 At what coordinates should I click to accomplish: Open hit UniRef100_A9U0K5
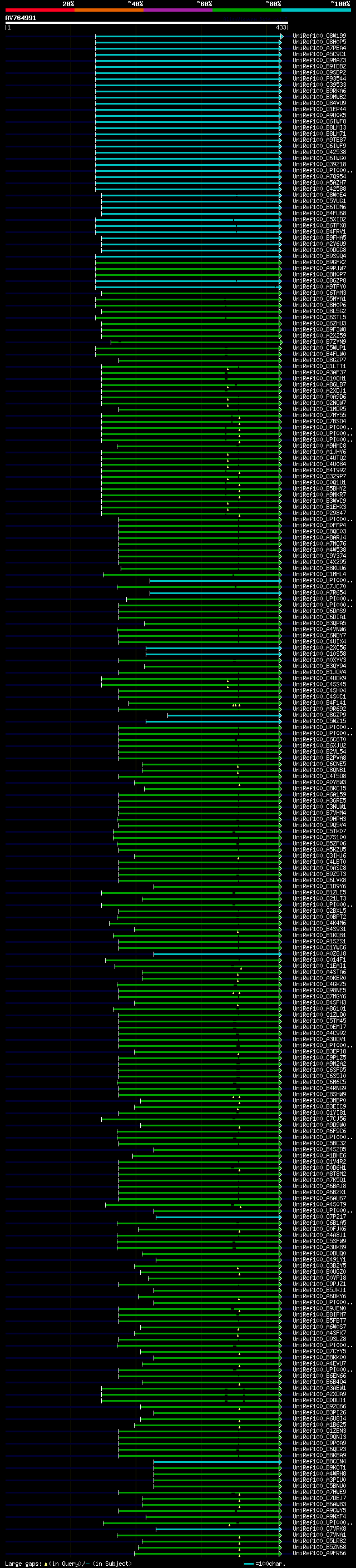319,116
